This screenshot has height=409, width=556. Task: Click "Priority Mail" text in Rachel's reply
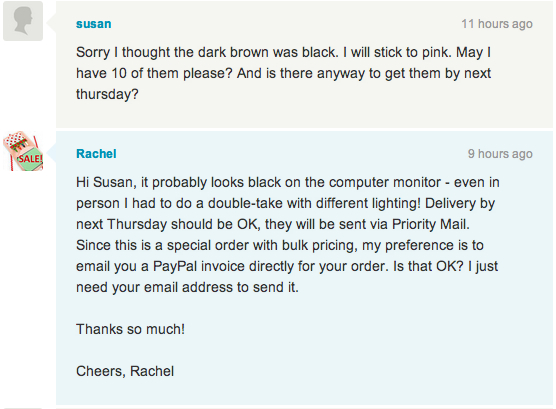(430, 224)
